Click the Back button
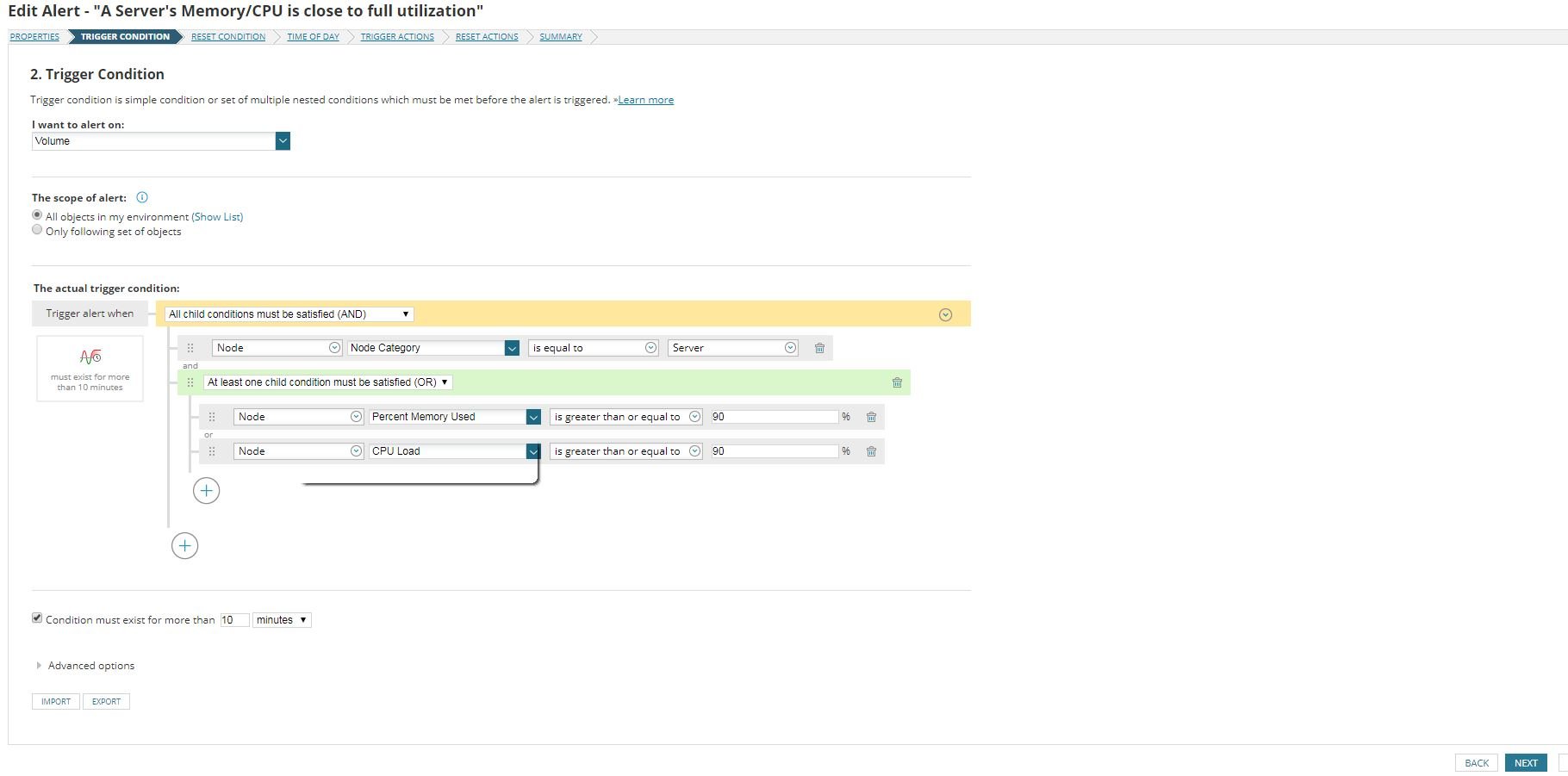 coord(1477,763)
